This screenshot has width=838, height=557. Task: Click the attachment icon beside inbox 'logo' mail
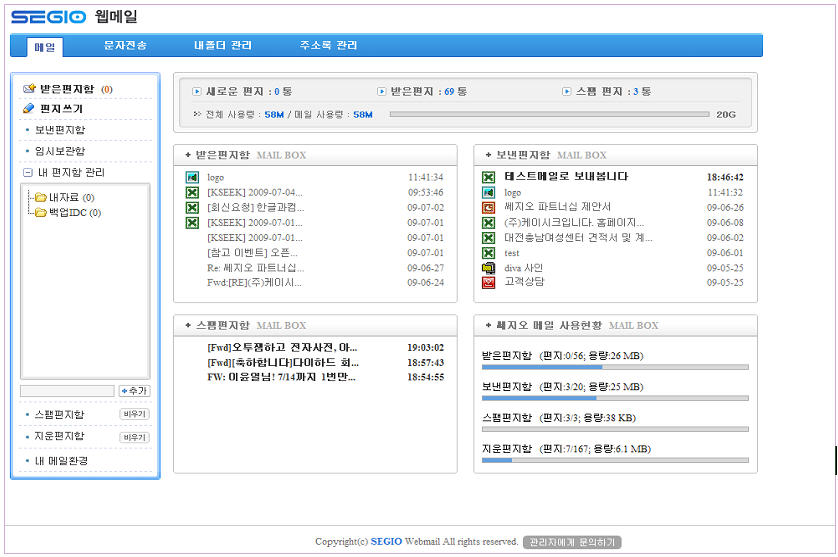pos(192,177)
